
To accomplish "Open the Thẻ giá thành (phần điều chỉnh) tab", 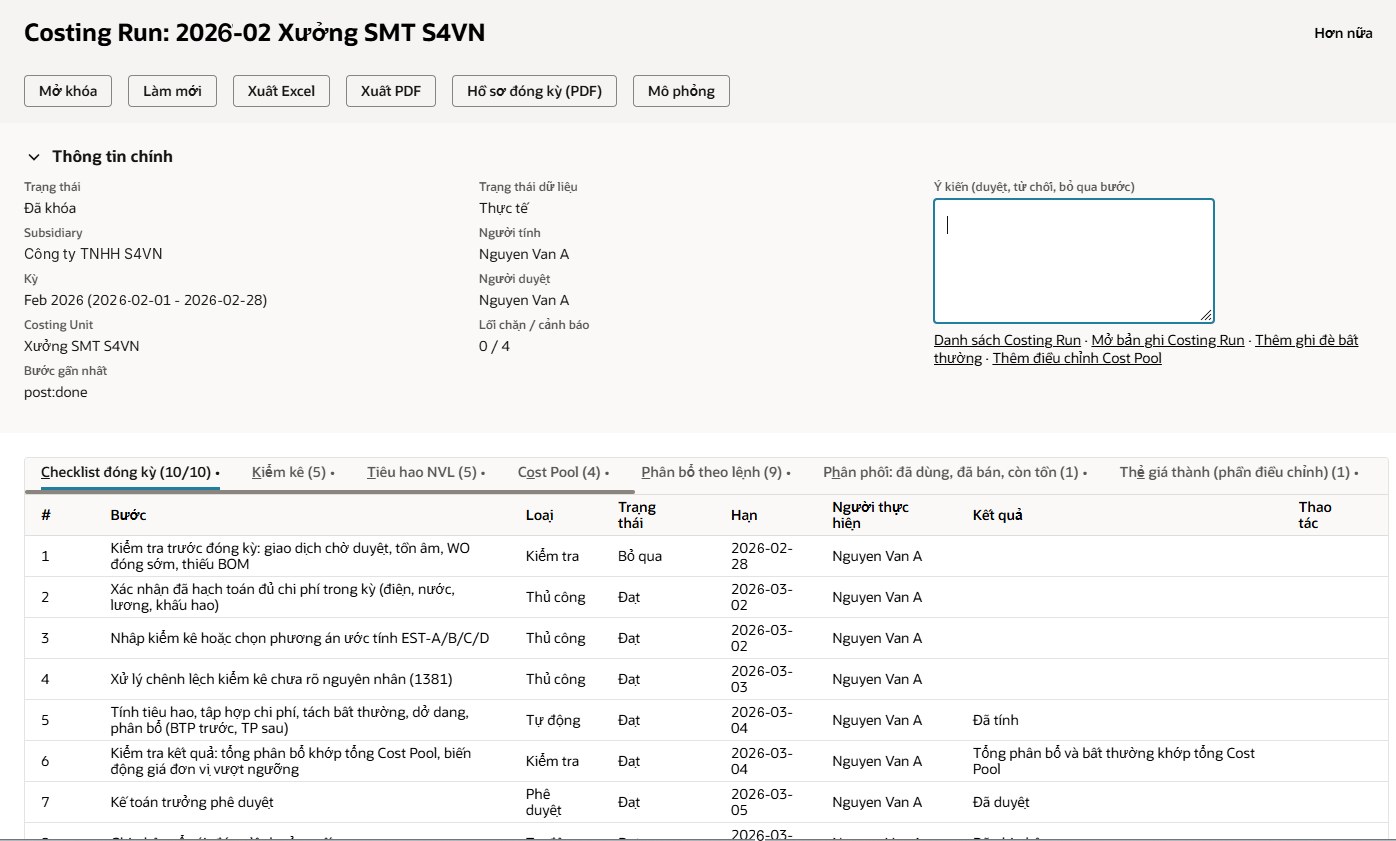I will [x=1239, y=472].
